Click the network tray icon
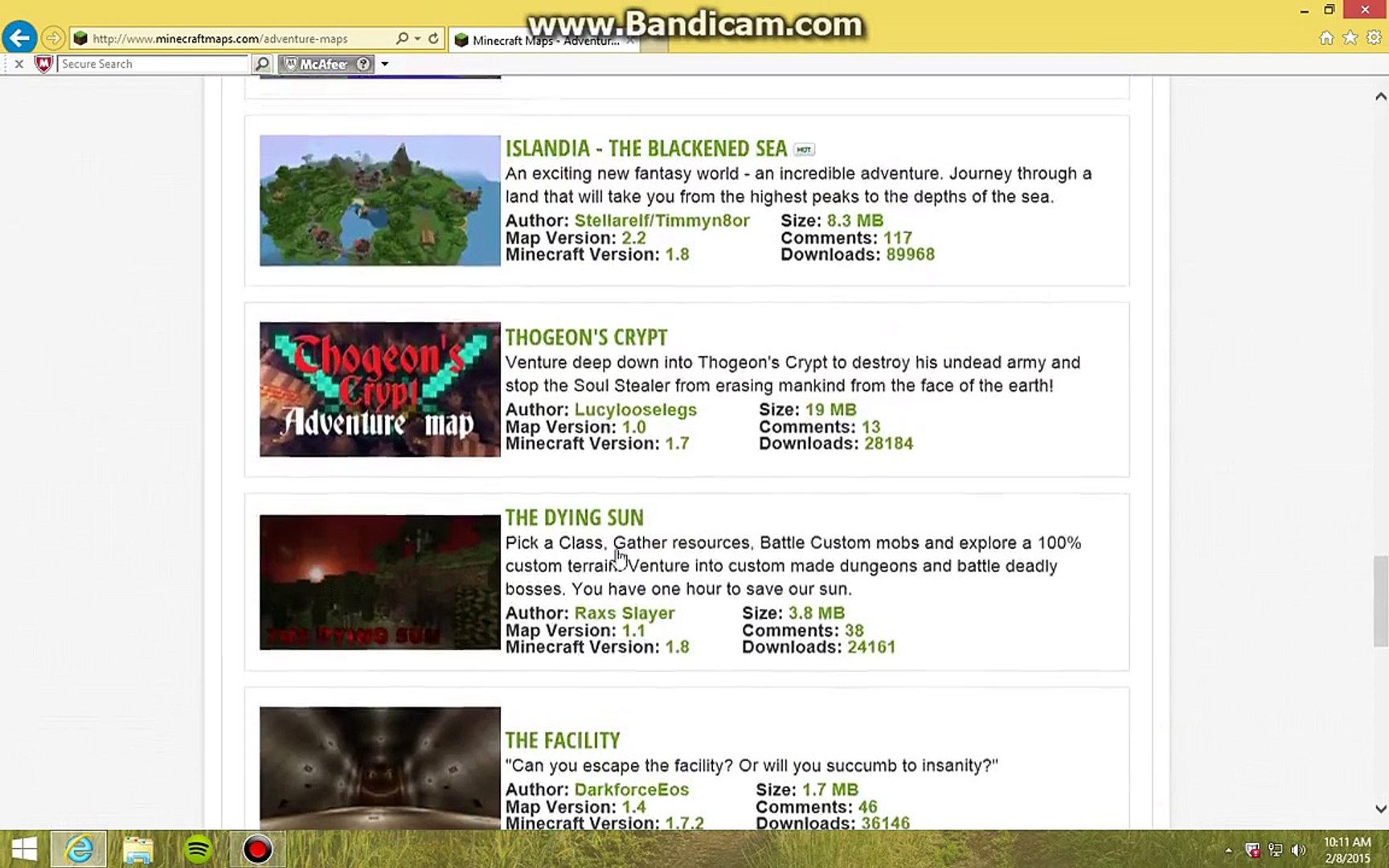This screenshot has width=1389, height=868. 1276,850
